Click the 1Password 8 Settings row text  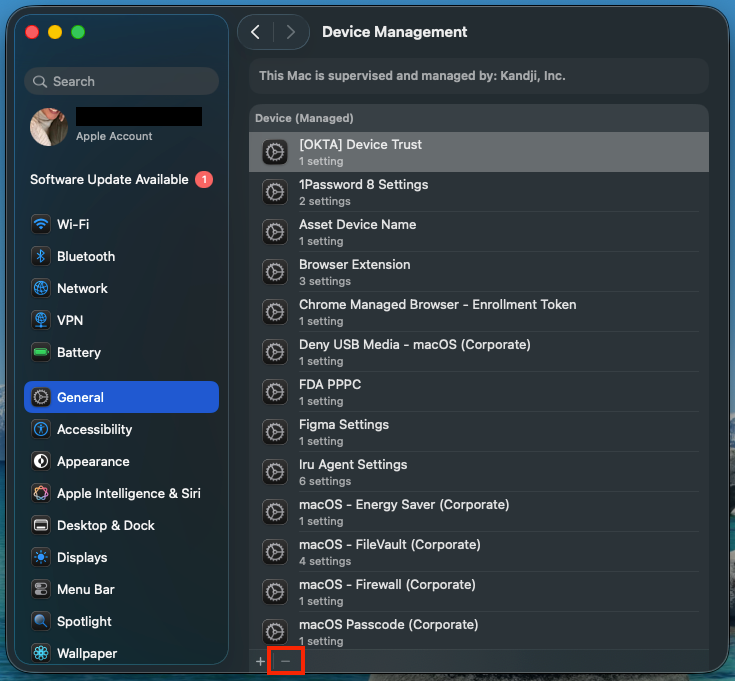pos(364,185)
